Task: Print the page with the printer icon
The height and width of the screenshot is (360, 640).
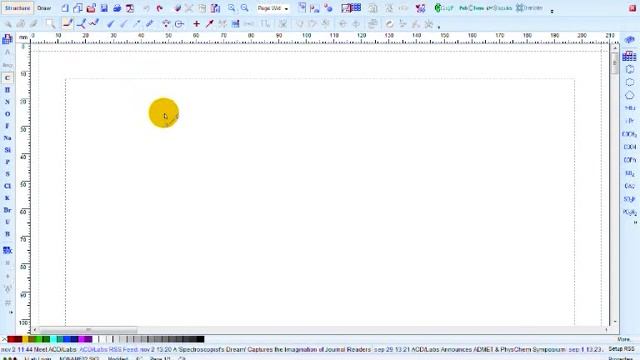Action: pyautogui.click(x=117, y=8)
